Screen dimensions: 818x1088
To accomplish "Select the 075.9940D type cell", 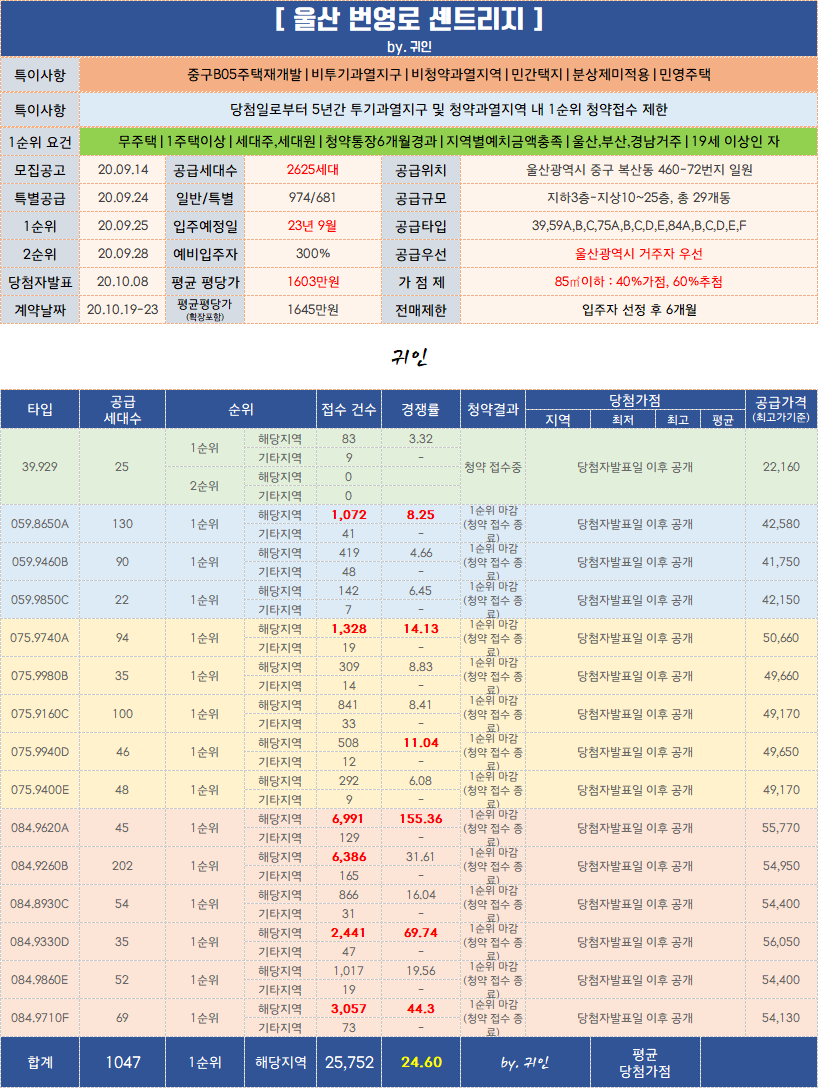I will click(x=40, y=752).
